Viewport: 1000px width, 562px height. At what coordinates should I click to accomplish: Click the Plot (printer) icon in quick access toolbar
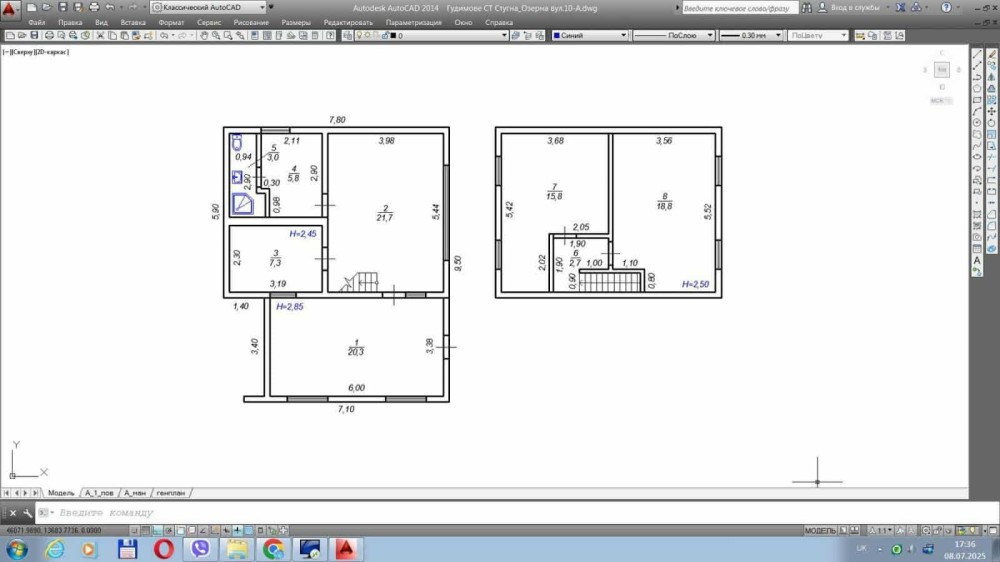tap(94, 7)
